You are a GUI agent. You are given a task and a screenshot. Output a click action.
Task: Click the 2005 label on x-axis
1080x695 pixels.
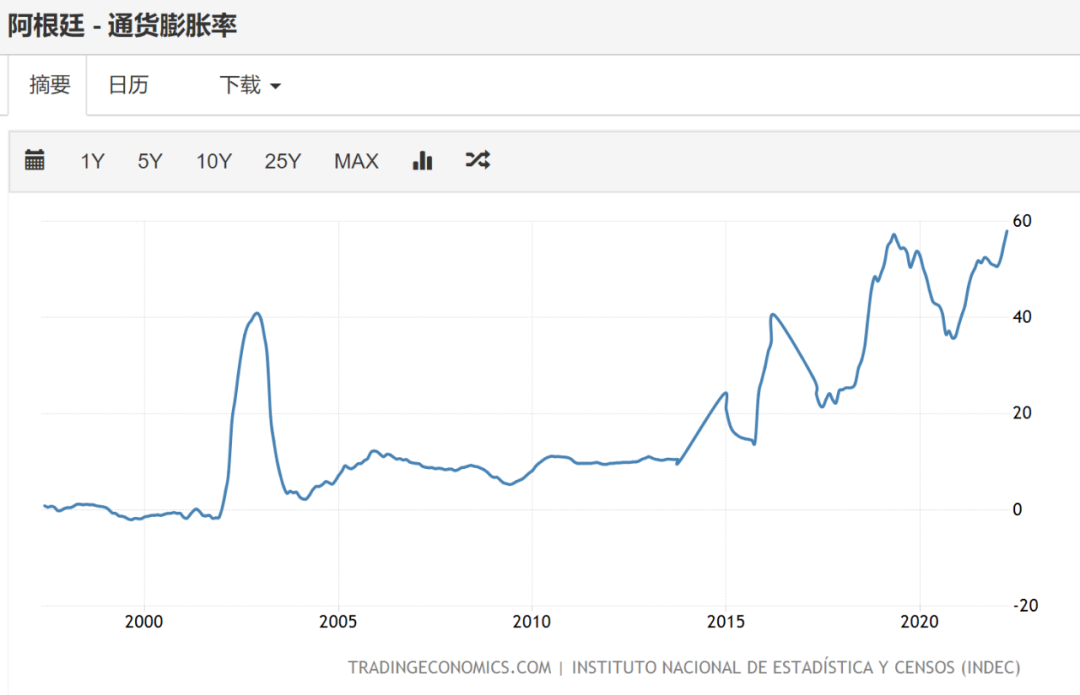point(338,621)
